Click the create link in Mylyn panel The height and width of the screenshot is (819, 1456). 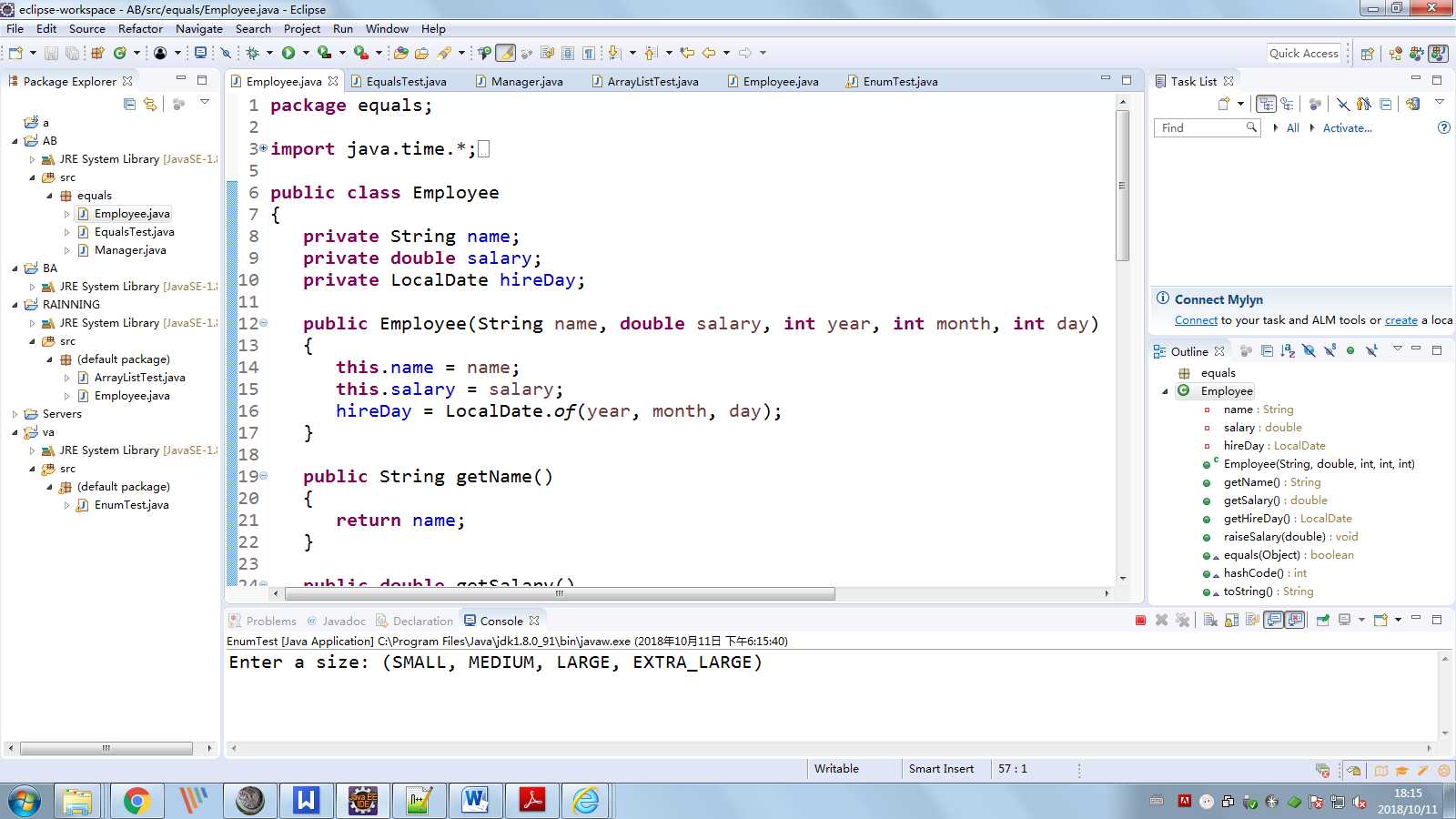click(1401, 320)
